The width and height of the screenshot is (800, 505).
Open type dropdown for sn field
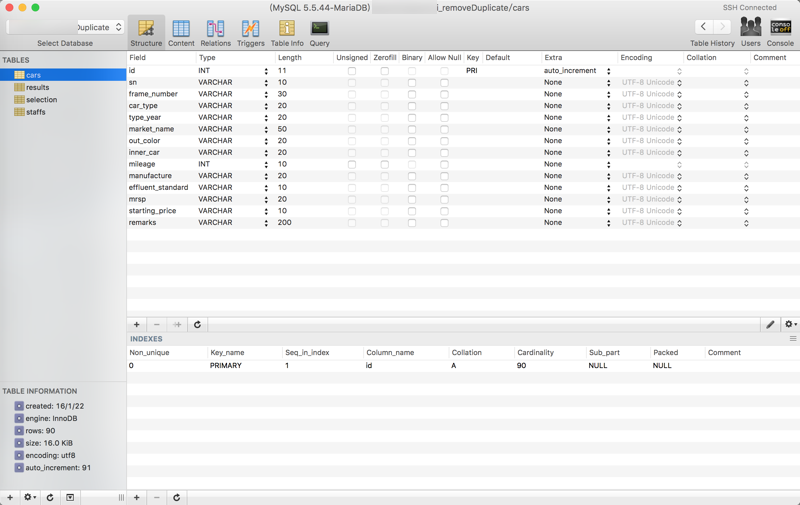pos(266,83)
